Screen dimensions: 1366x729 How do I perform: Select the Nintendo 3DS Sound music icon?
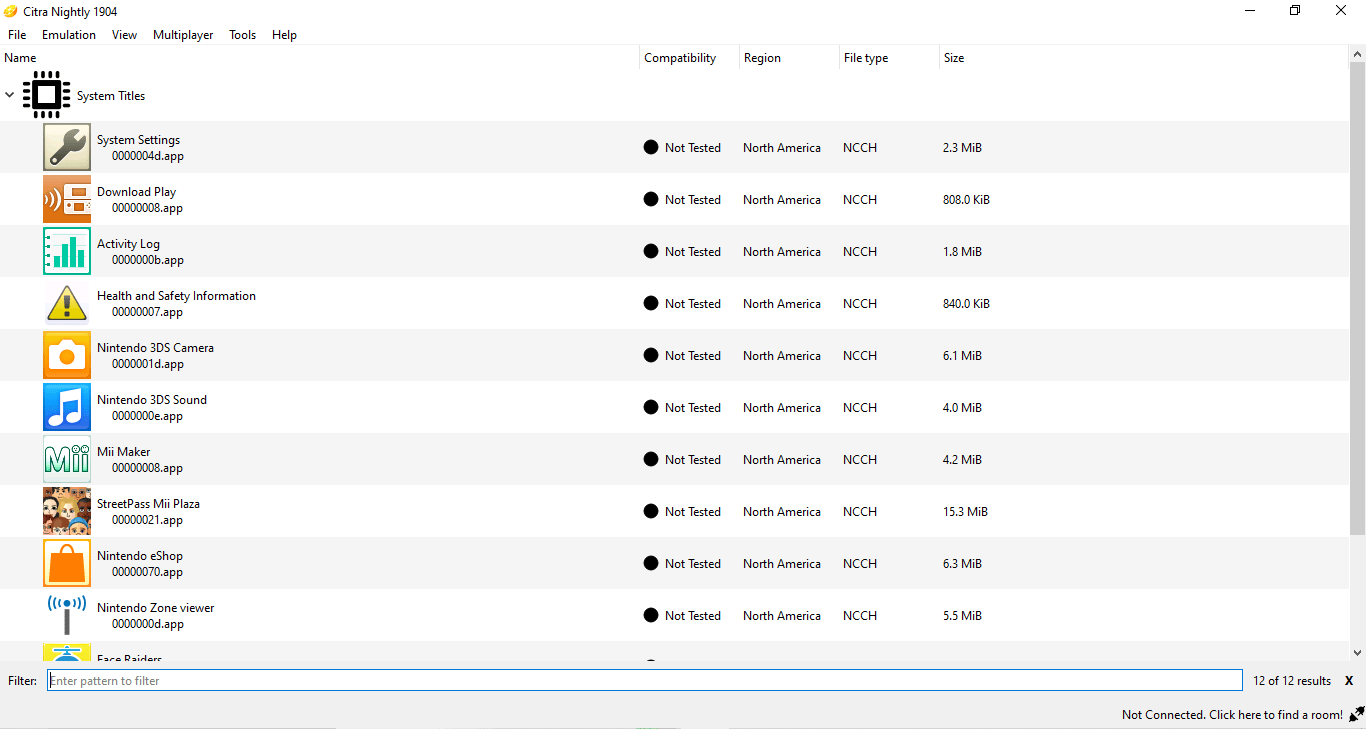tap(67, 407)
